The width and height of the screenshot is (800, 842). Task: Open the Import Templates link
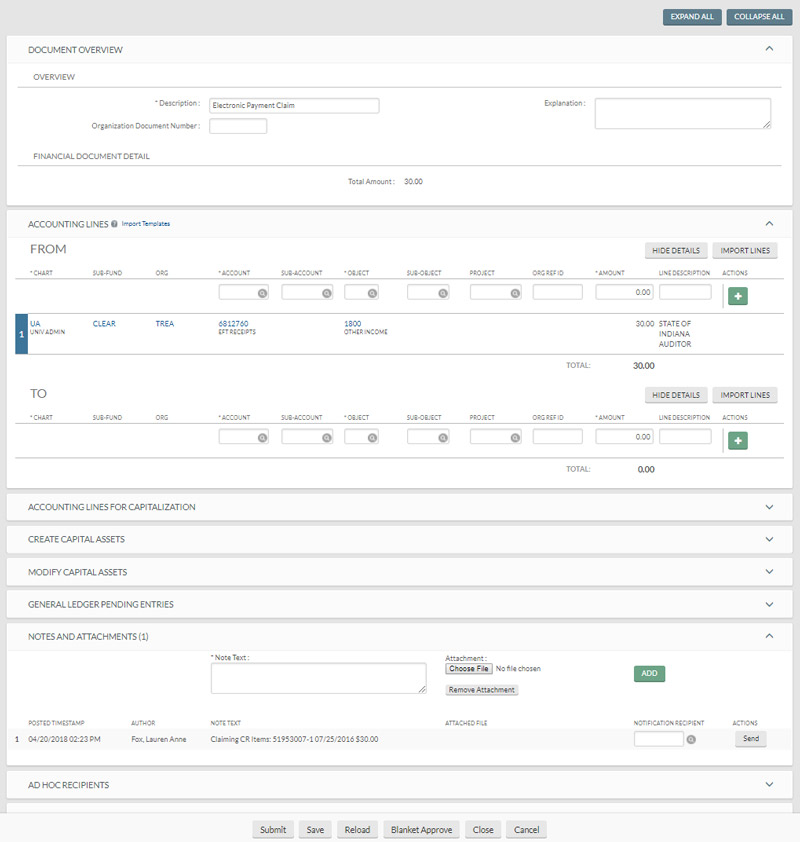click(146, 224)
